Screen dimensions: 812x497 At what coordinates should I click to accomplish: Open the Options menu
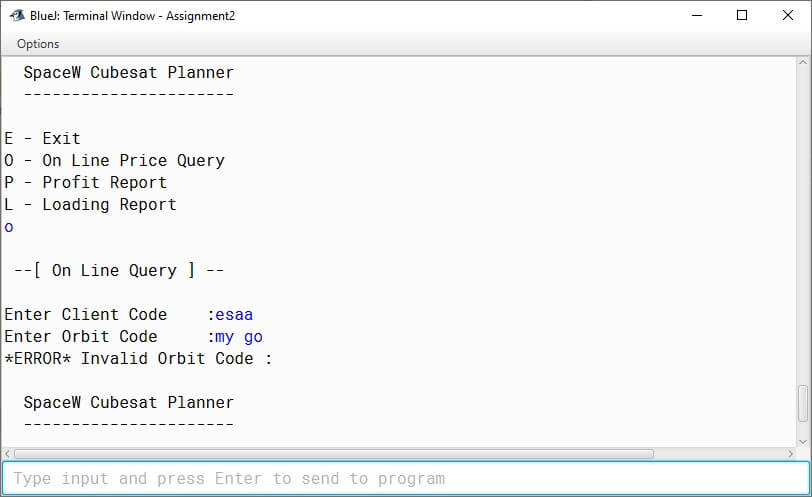pyautogui.click(x=38, y=44)
